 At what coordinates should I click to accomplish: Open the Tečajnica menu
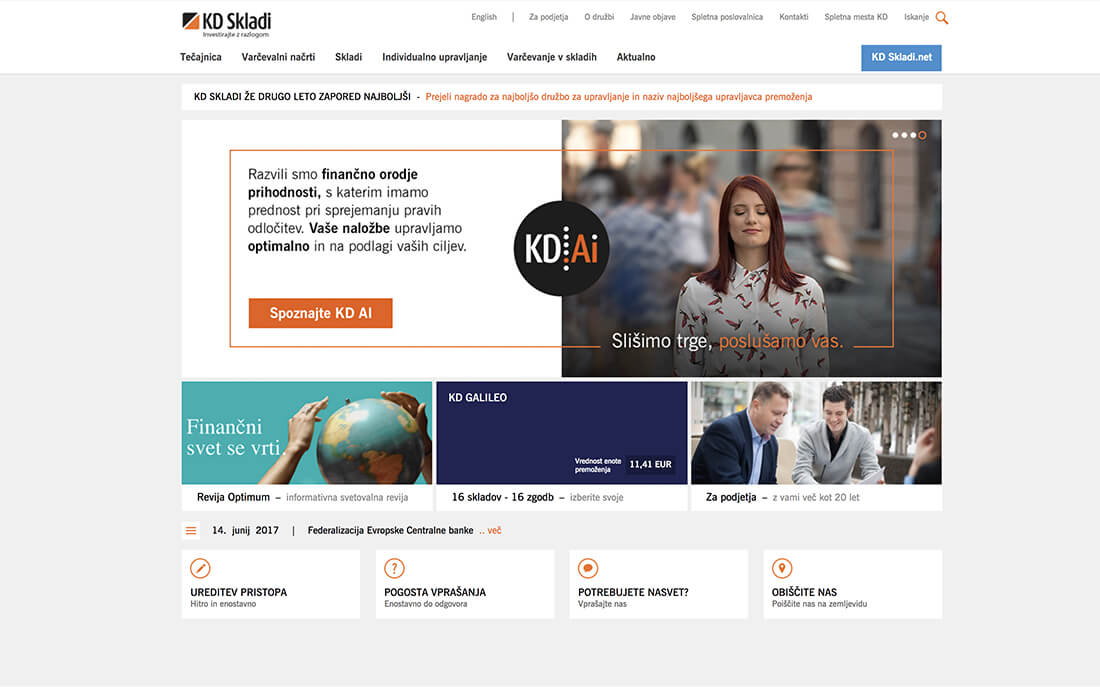point(201,57)
